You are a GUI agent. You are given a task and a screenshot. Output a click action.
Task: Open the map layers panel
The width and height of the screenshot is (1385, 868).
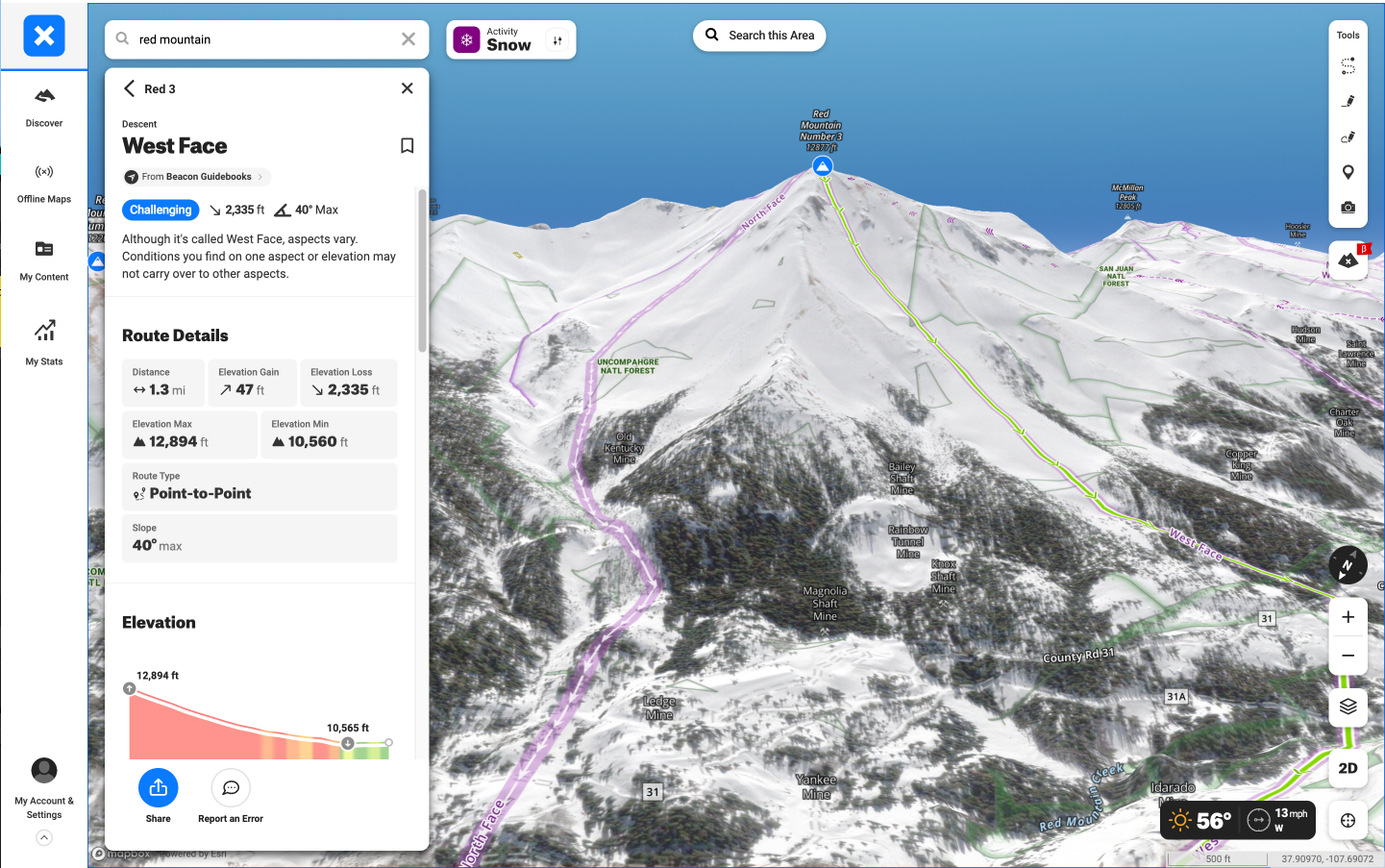tap(1348, 707)
